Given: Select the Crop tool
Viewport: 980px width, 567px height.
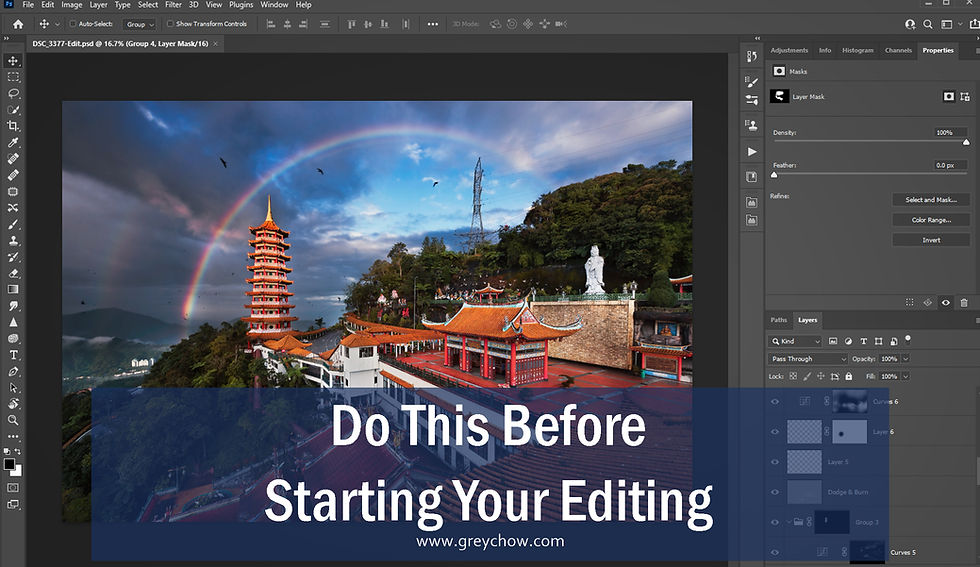Looking at the screenshot, I should tap(12, 126).
